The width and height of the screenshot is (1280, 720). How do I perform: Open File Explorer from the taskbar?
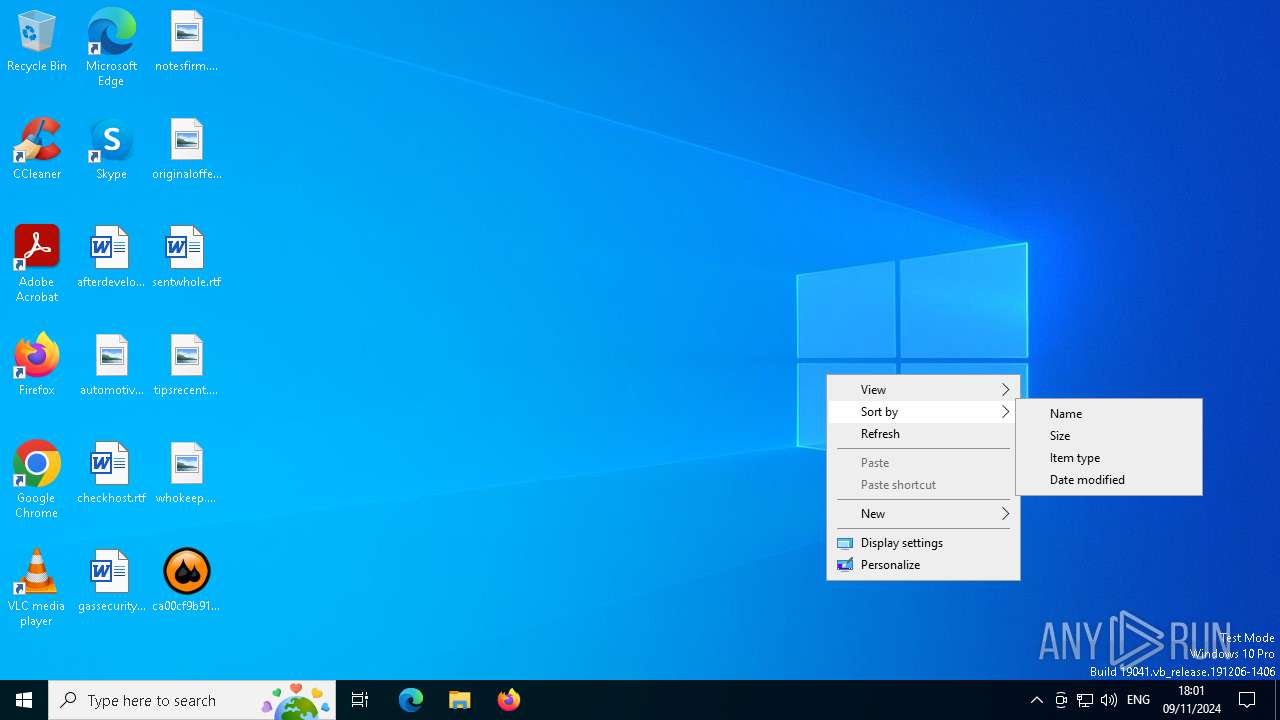(x=460, y=700)
